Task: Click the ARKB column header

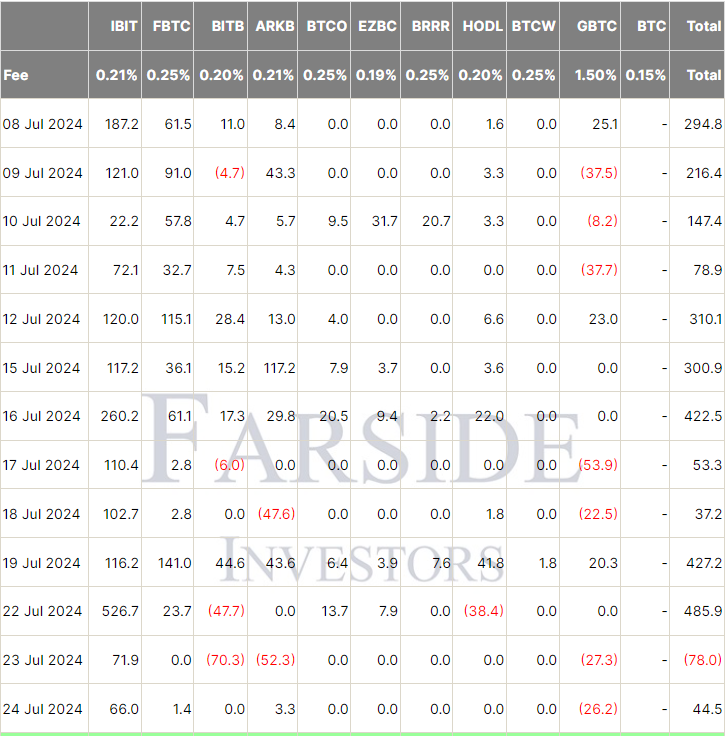Action: (x=275, y=26)
